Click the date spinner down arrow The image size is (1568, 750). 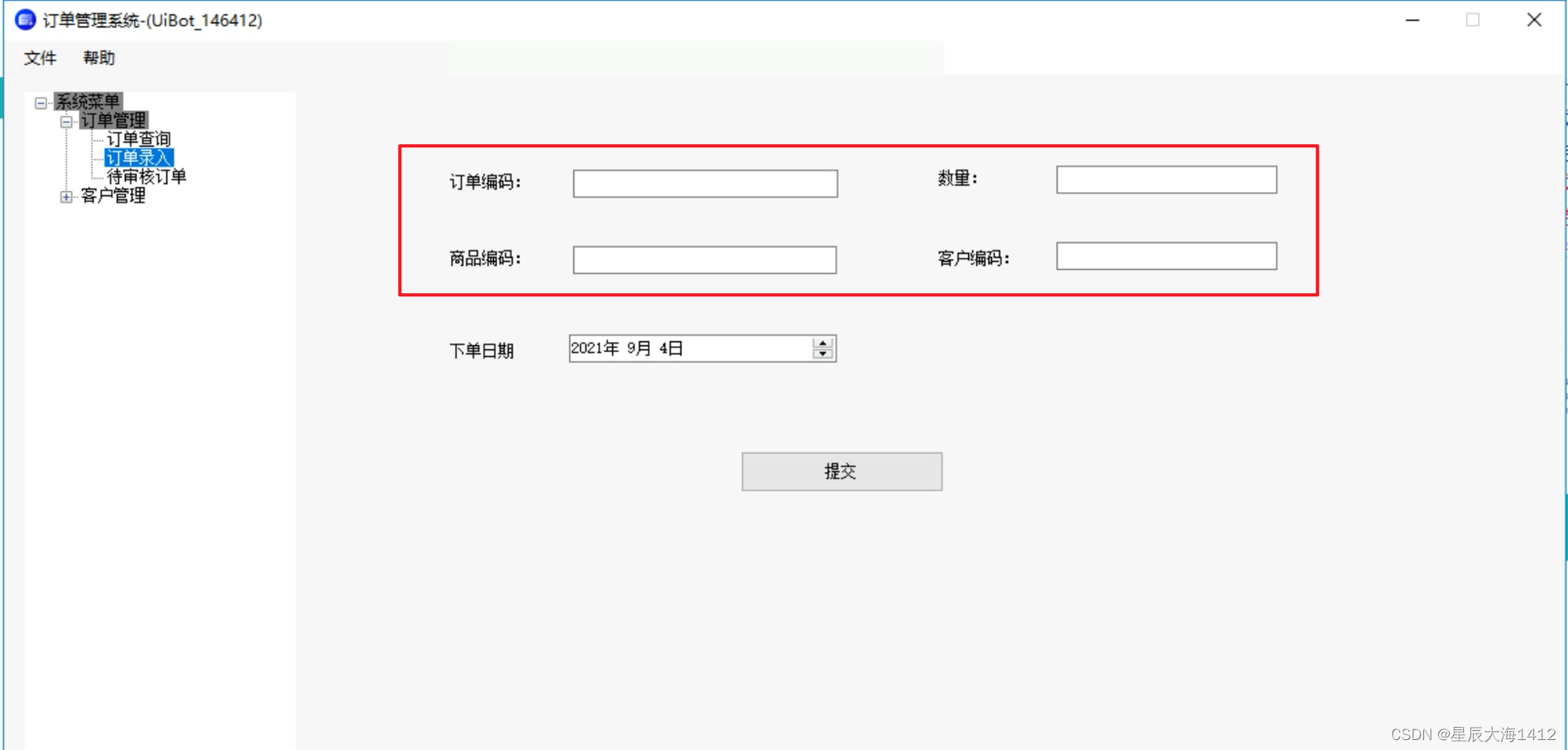(822, 353)
